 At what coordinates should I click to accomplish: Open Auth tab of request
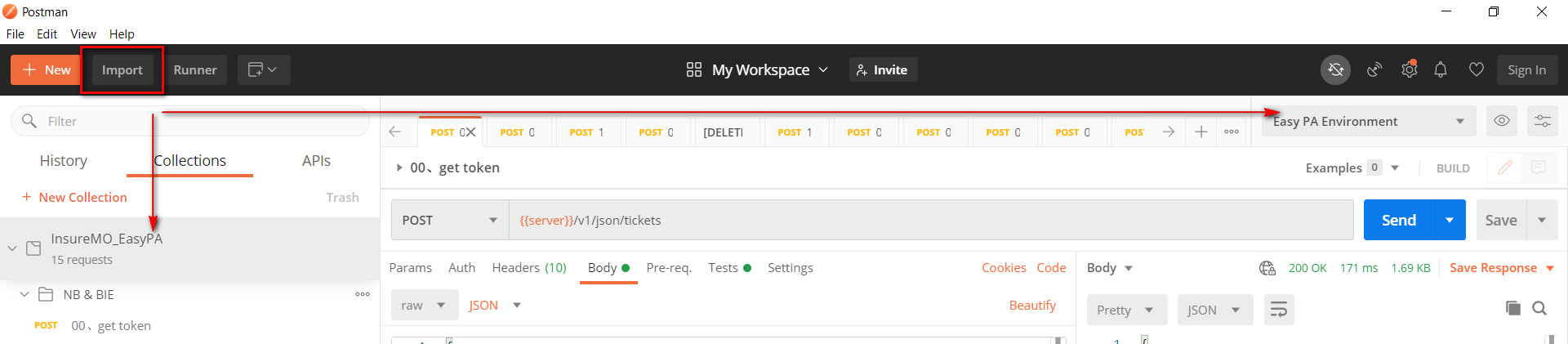pos(461,267)
